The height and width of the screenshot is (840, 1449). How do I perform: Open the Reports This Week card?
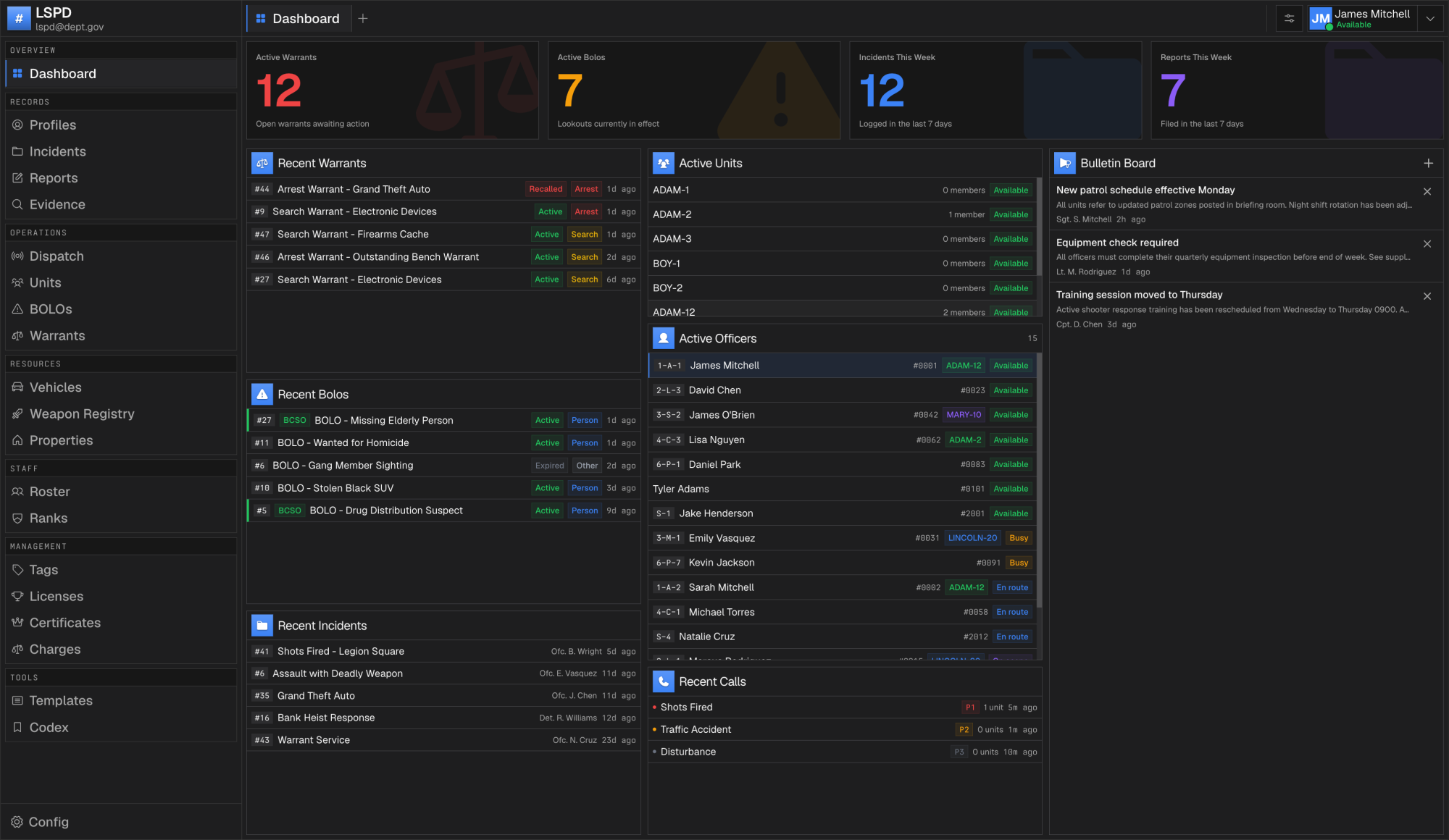click(1297, 91)
